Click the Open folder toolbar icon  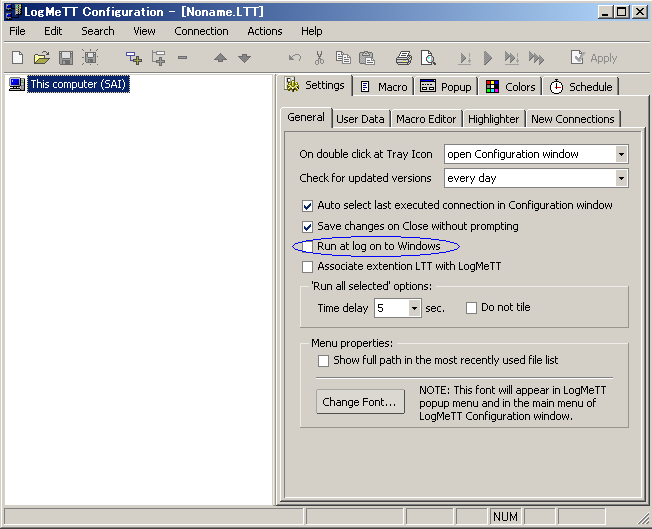(41, 58)
